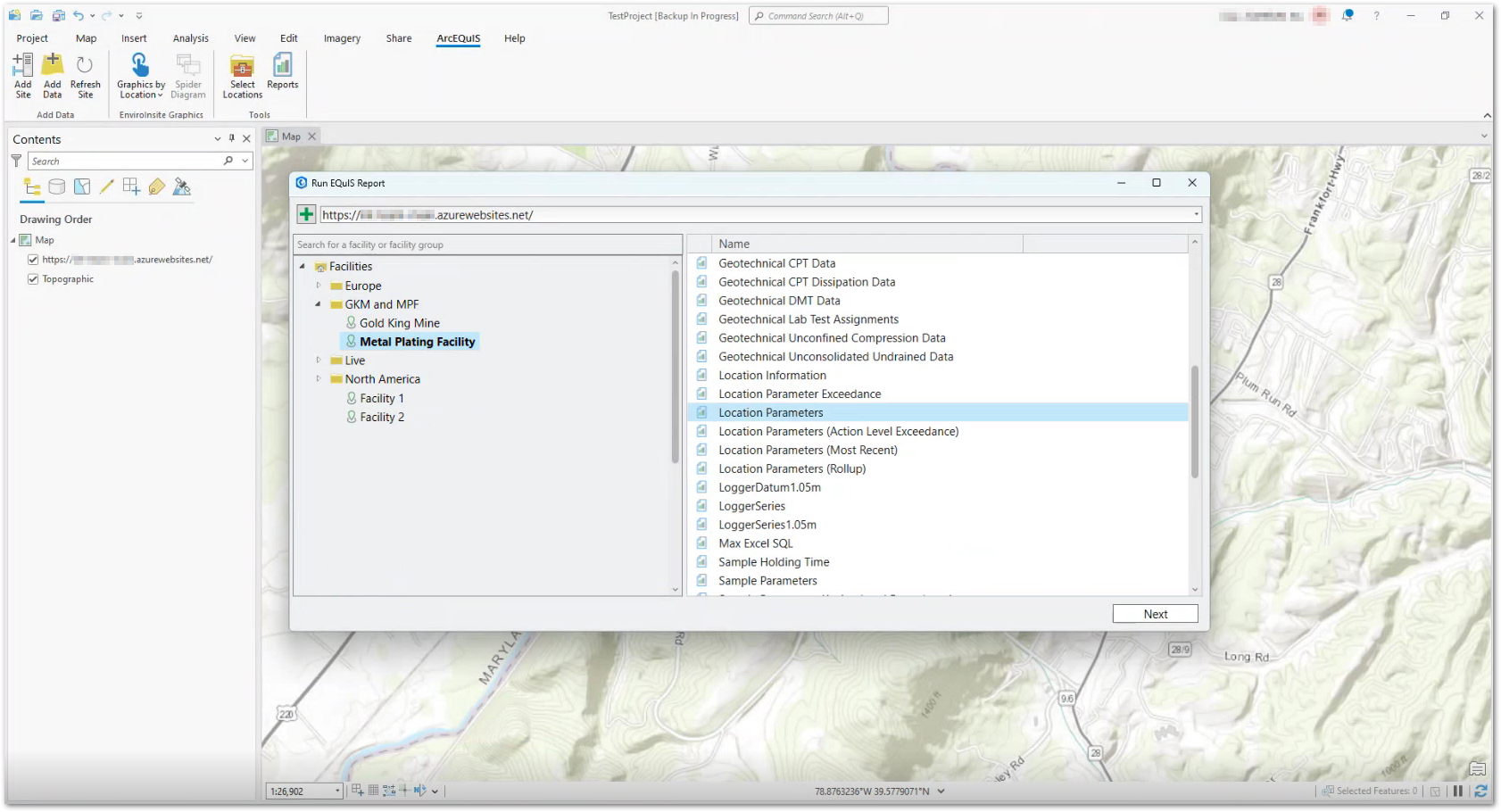Switch to the Share ribbon tab

(399, 38)
